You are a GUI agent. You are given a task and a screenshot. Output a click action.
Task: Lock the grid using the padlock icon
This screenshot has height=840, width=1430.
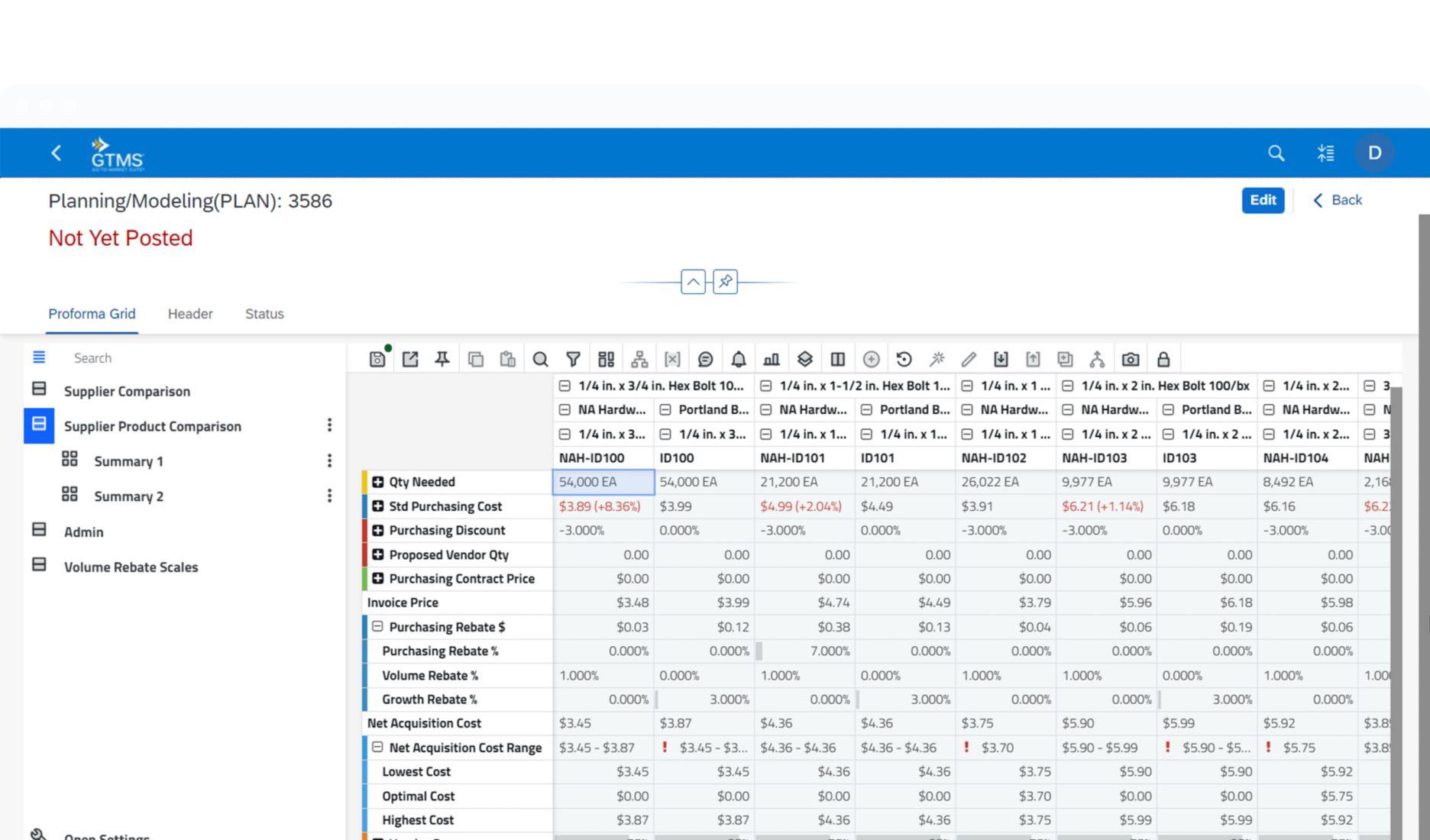(x=1163, y=358)
